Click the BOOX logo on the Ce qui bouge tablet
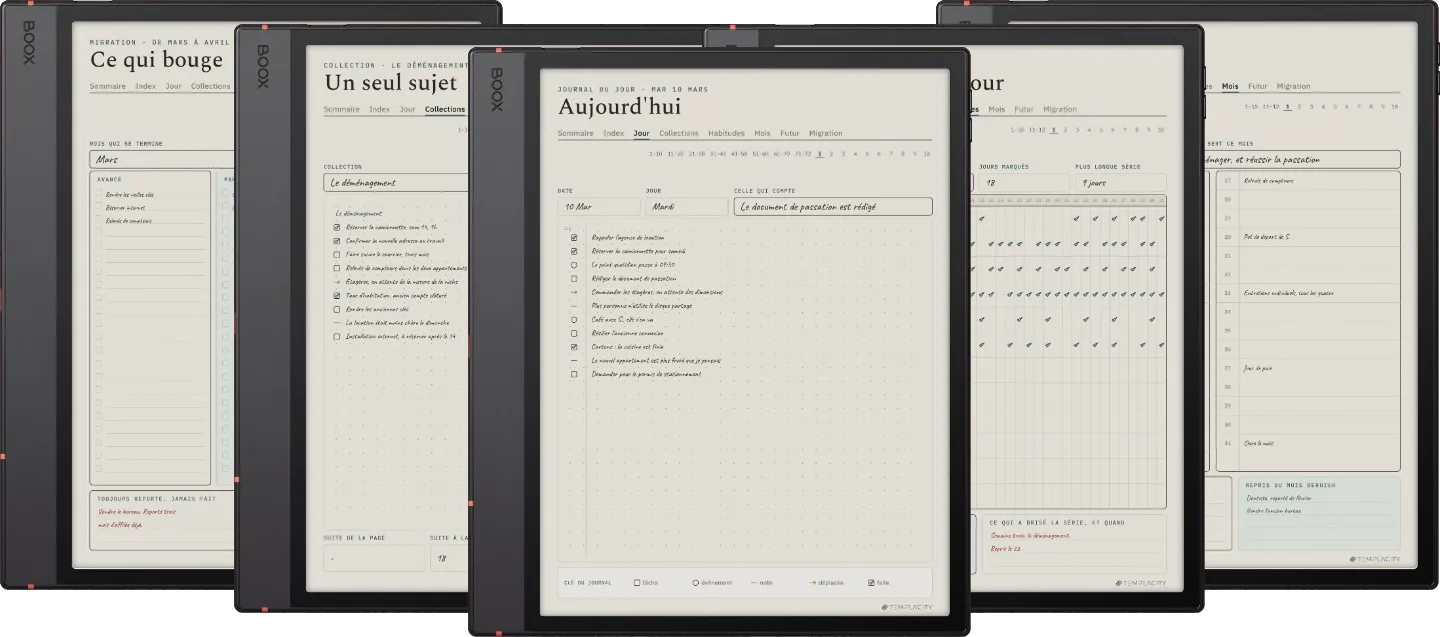The height and width of the screenshot is (637, 1440). (x=28, y=42)
